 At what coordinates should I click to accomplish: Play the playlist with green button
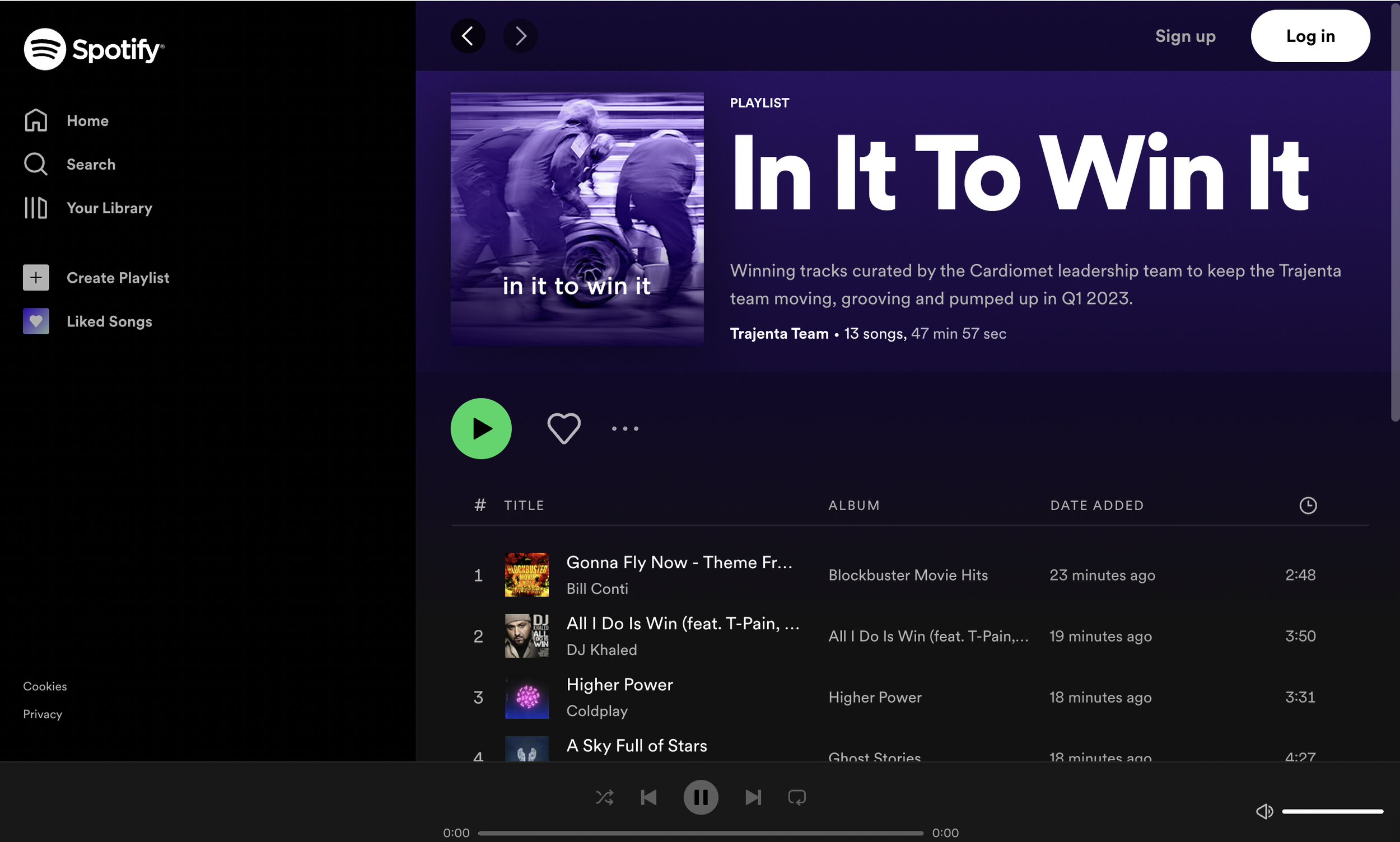pyautogui.click(x=480, y=428)
